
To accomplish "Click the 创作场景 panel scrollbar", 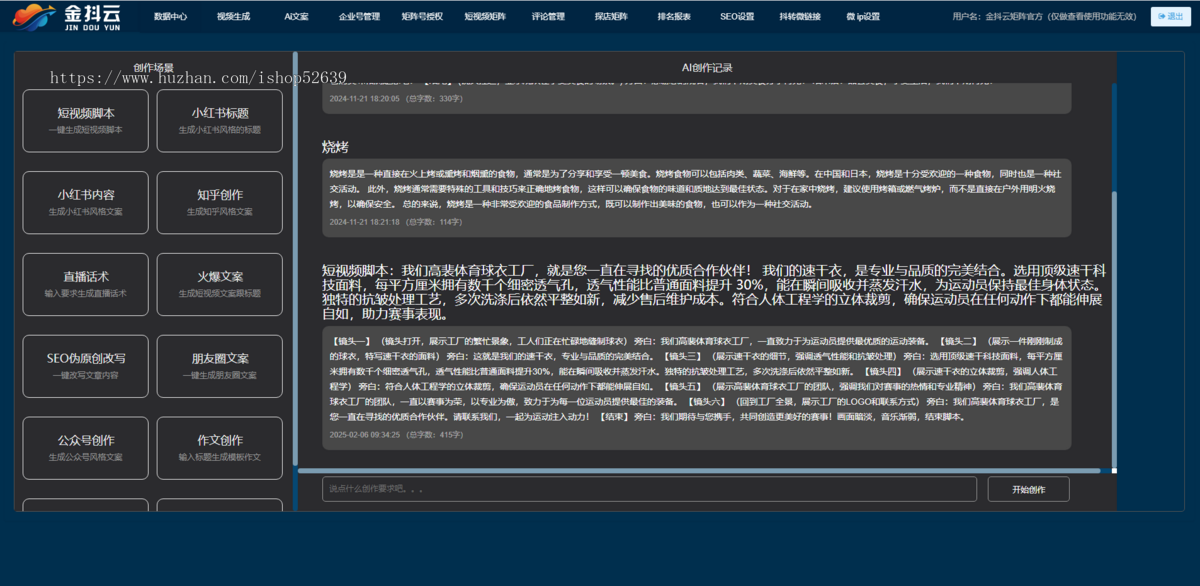I will pos(295,260).
